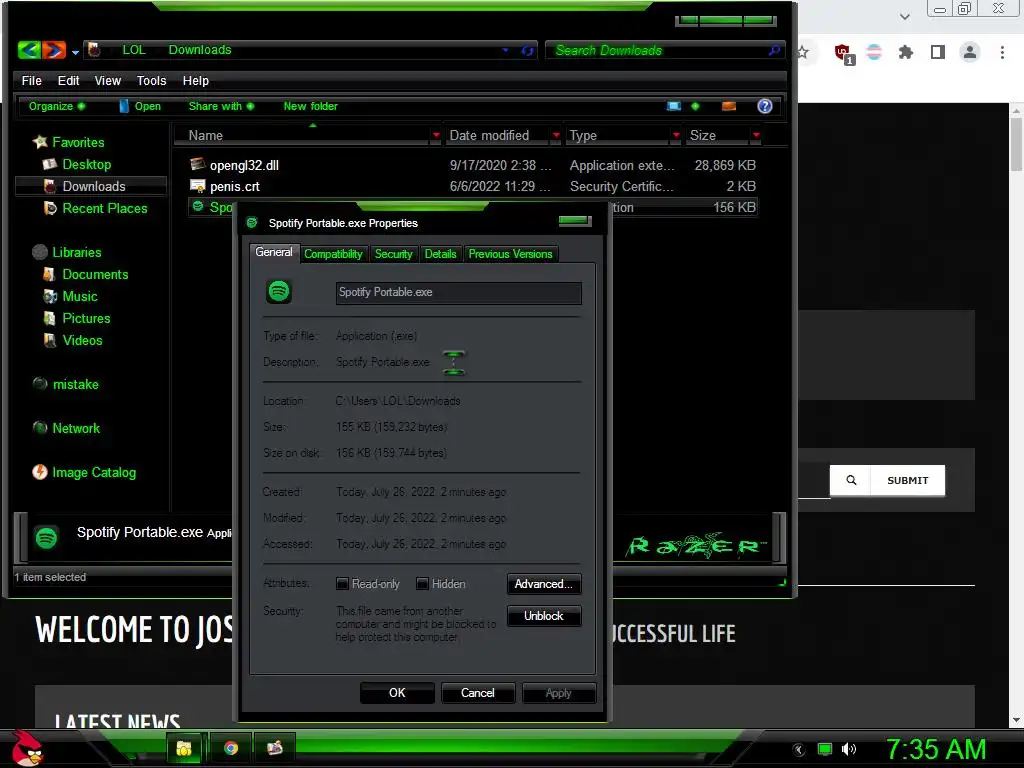
Task: Click New folder in the toolbar
Action: 310,106
